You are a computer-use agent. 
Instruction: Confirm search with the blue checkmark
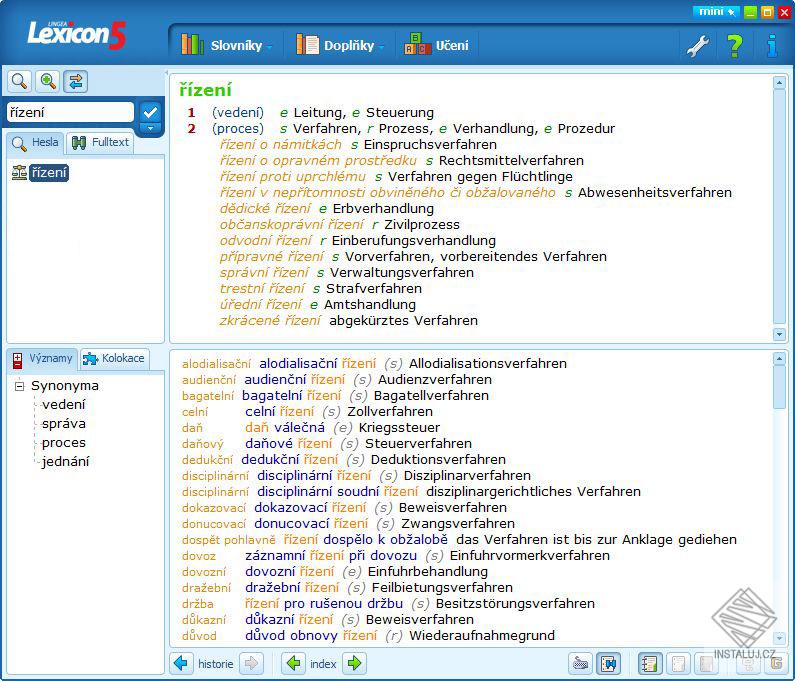(150, 111)
